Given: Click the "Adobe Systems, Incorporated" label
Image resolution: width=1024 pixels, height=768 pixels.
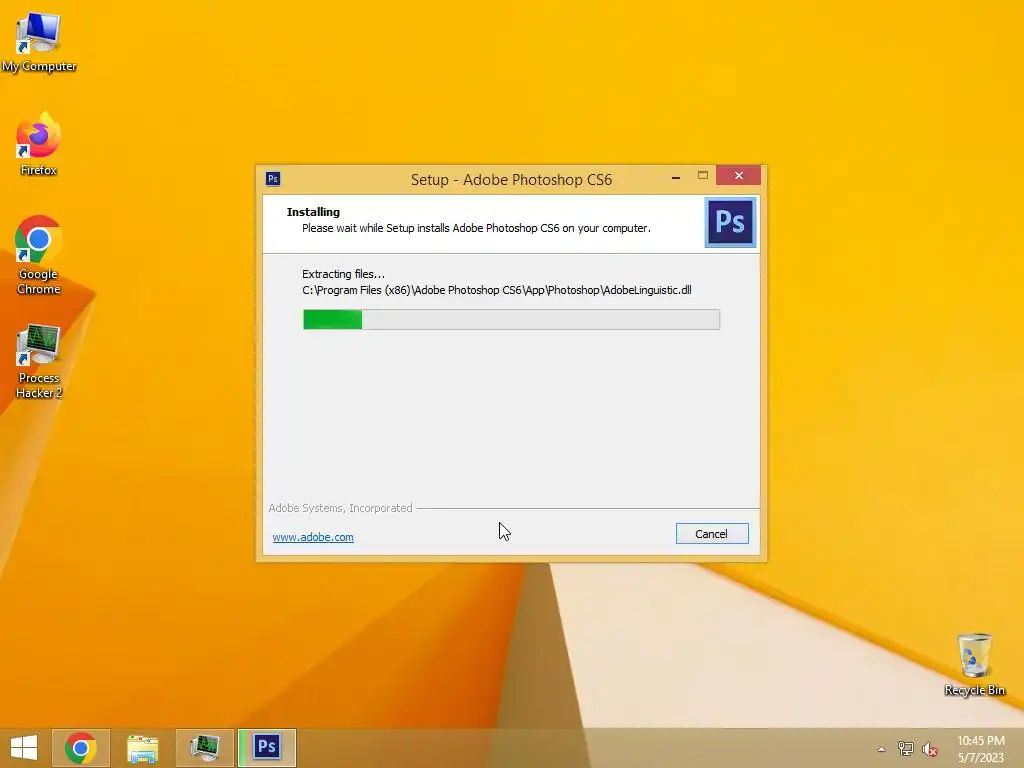Looking at the screenshot, I should (x=340, y=508).
